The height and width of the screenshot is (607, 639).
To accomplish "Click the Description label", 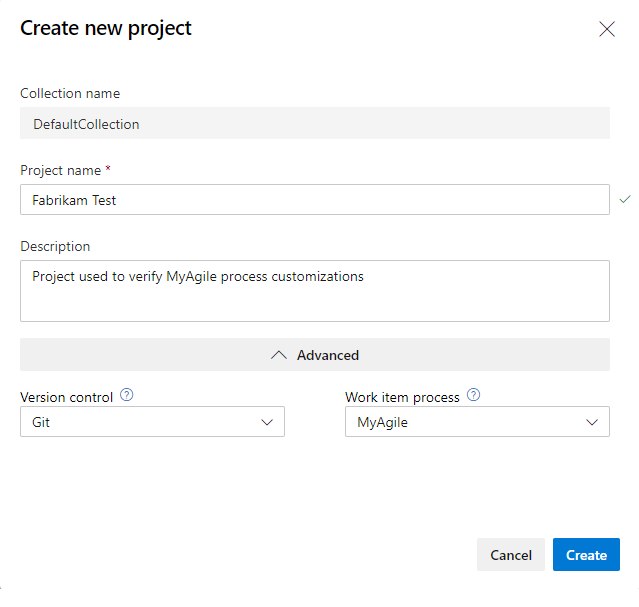I will [55, 246].
